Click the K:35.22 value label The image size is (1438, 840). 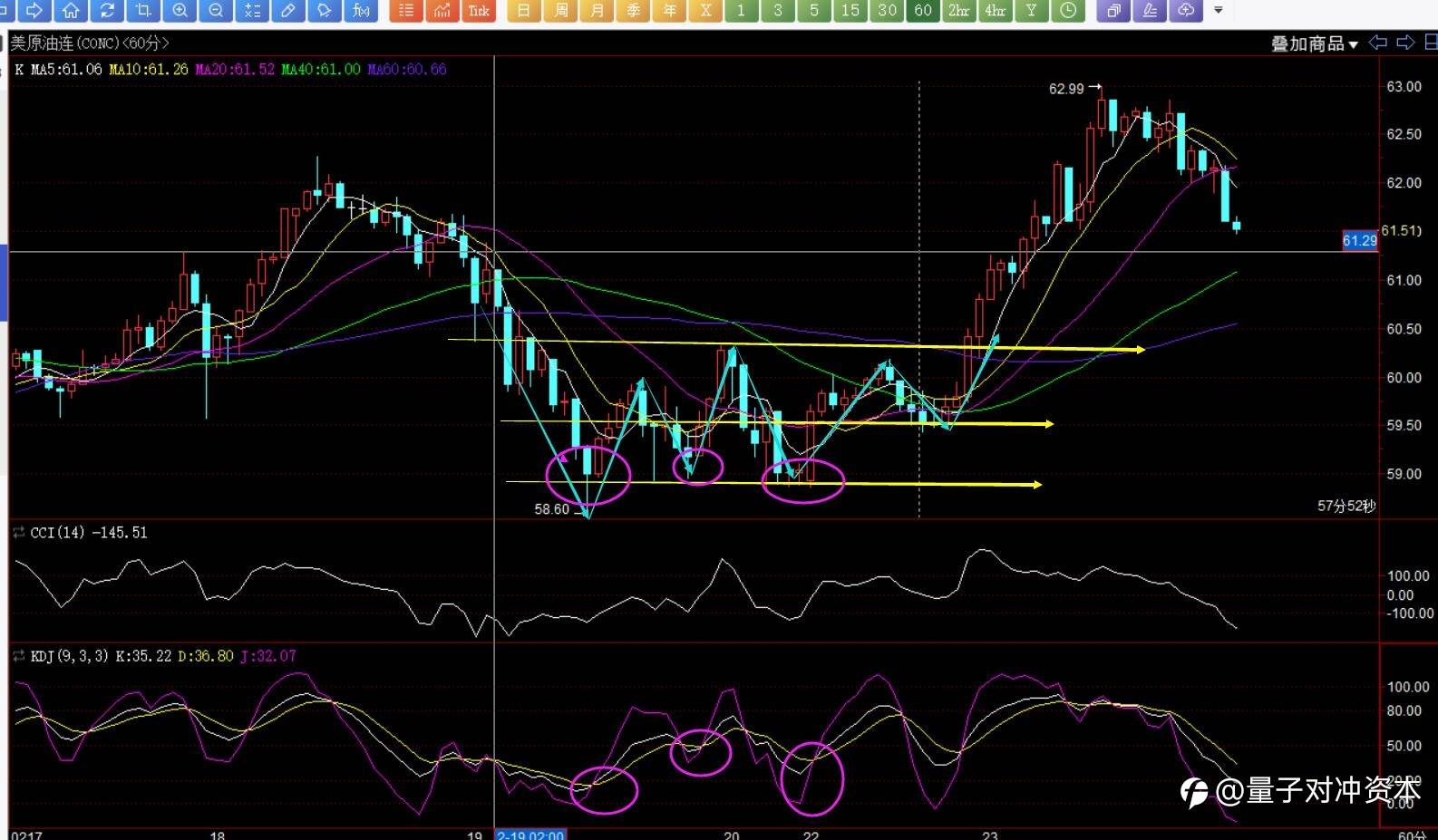pos(144,656)
